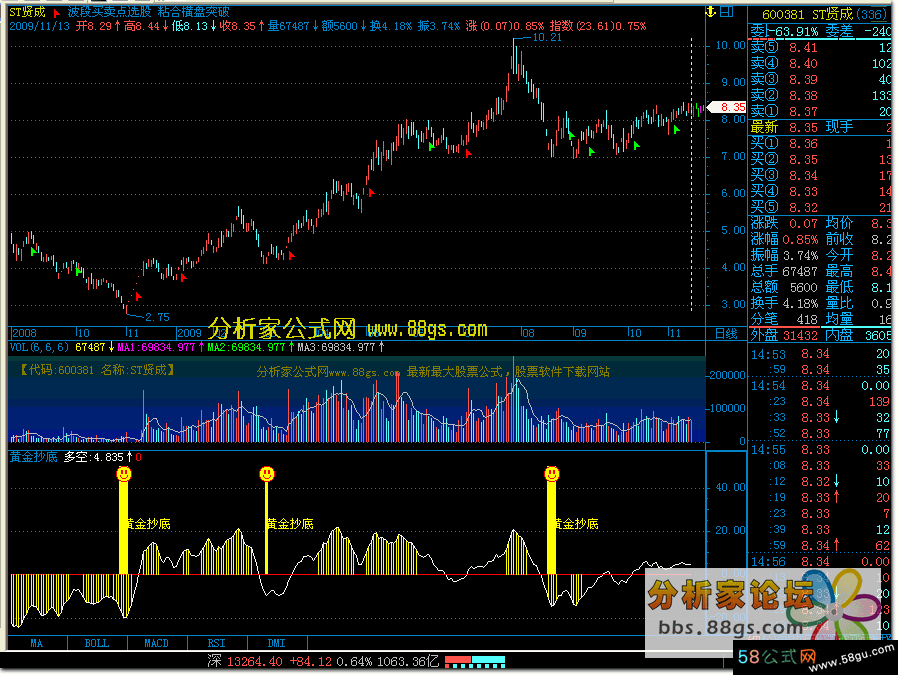Click the 卖① 8.37 order row
This screenshot has height=675, width=898.
tap(821, 112)
